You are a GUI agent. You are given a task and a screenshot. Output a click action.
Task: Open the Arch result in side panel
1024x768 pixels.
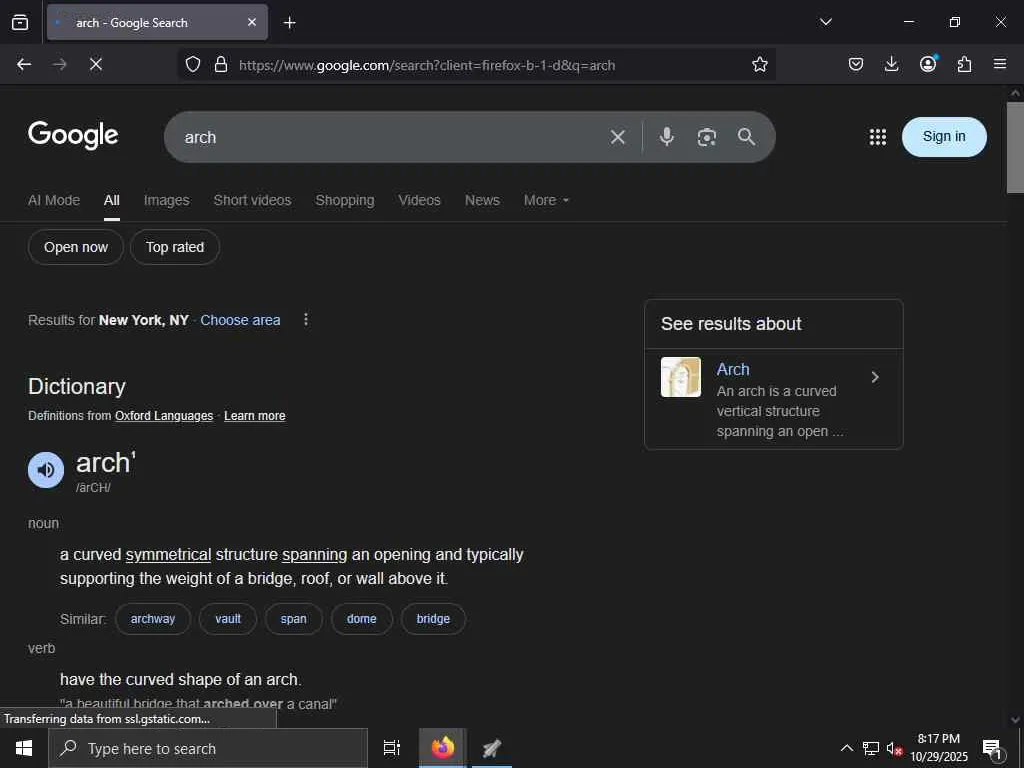[x=733, y=370]
